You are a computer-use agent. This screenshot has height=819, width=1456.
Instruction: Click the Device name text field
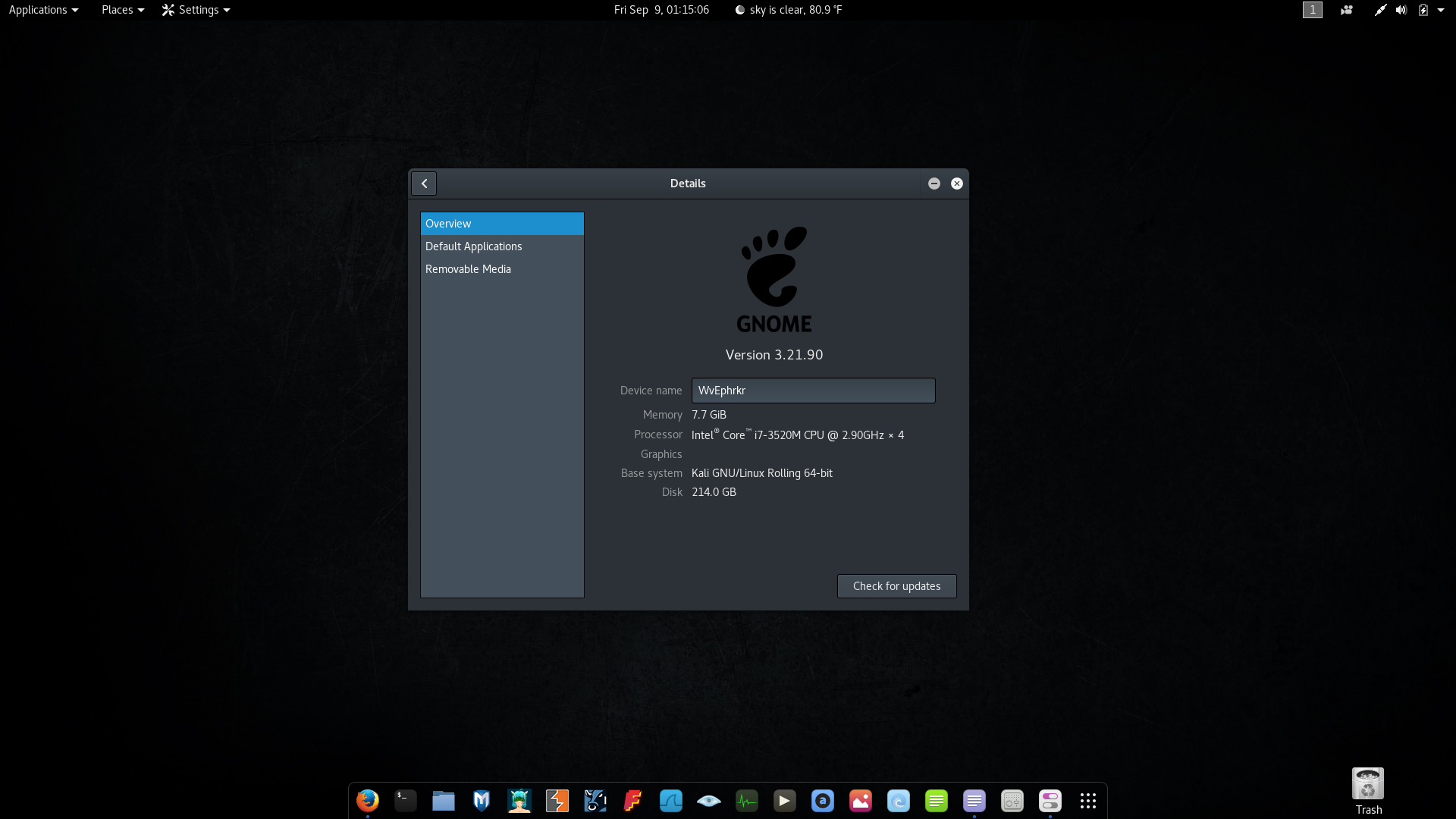coord(813,391)
